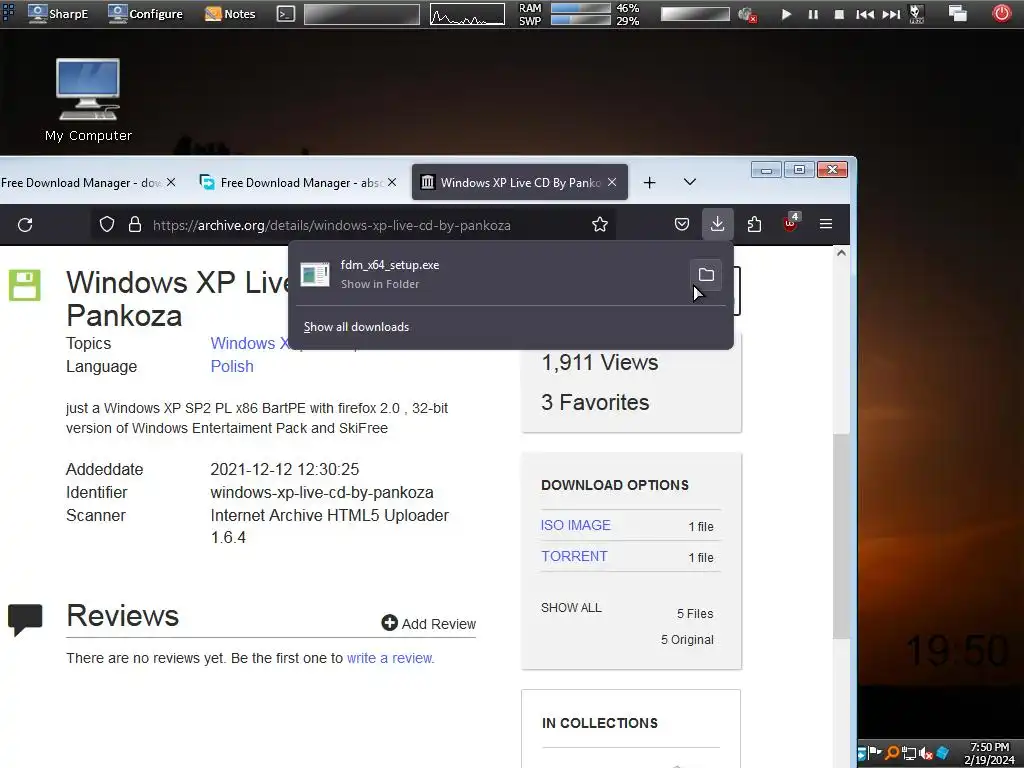This screenshot has width=1024, height=768.
Task: Expand the list all tabs chevron
Action: click(x=690, y=182)
